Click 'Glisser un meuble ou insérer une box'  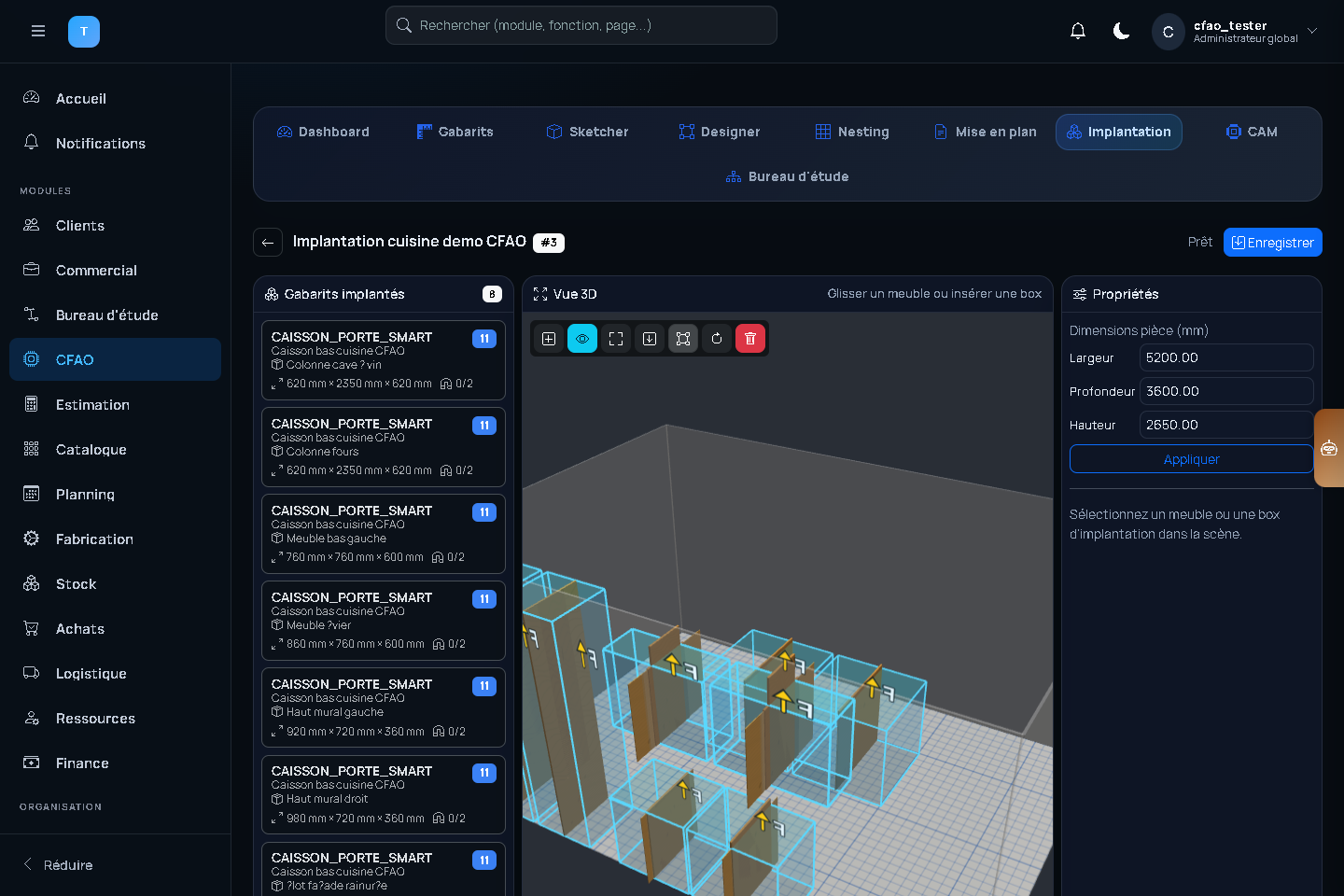click(934, 294)
